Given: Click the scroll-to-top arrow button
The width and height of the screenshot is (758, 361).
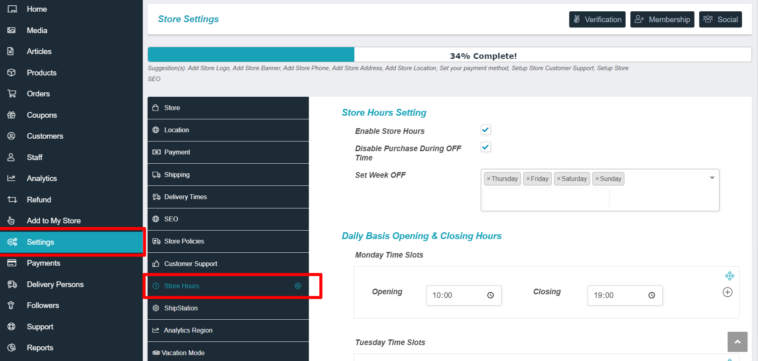Looking at the screenshot, I should click(737, 342).
